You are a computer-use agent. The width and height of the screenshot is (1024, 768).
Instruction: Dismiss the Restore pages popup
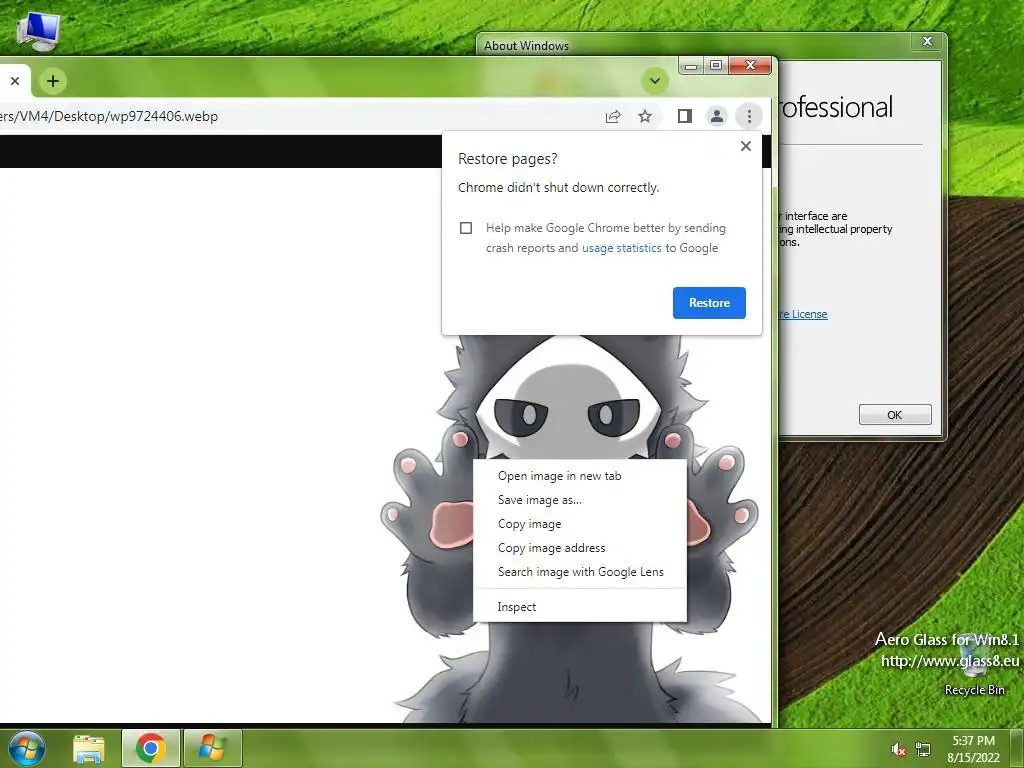(746, 146)
